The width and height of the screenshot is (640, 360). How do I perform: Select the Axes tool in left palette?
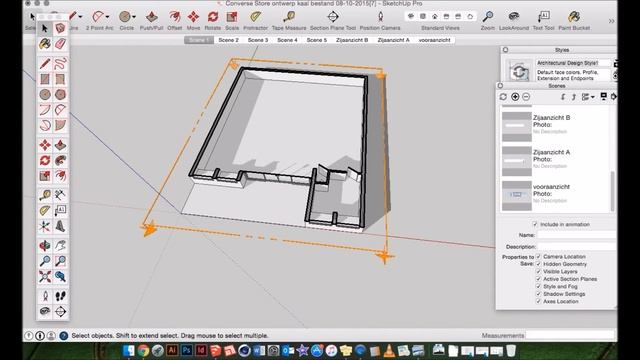point(45,226)
